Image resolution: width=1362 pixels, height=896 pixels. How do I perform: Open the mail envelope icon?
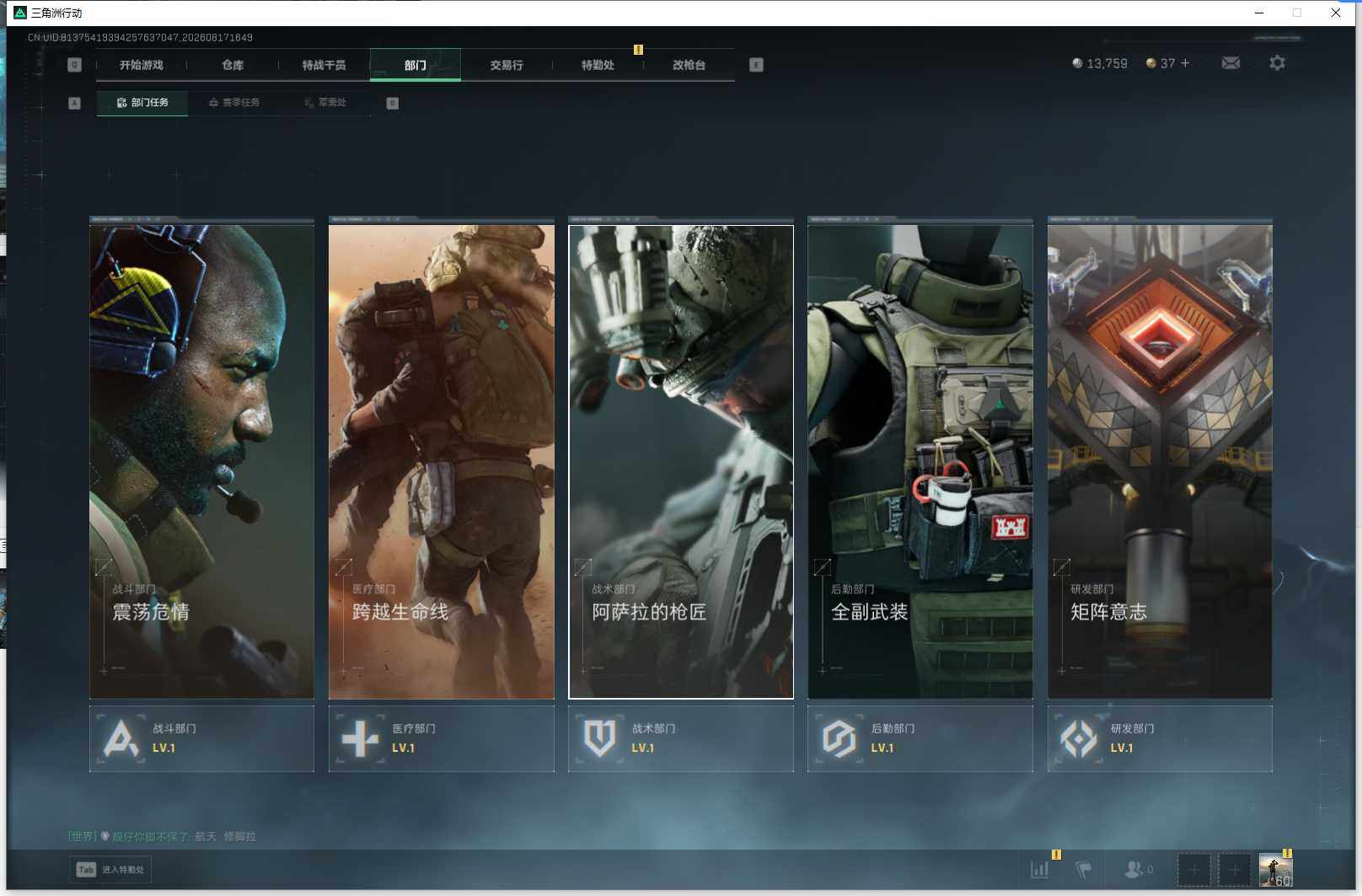[1231, 63]
